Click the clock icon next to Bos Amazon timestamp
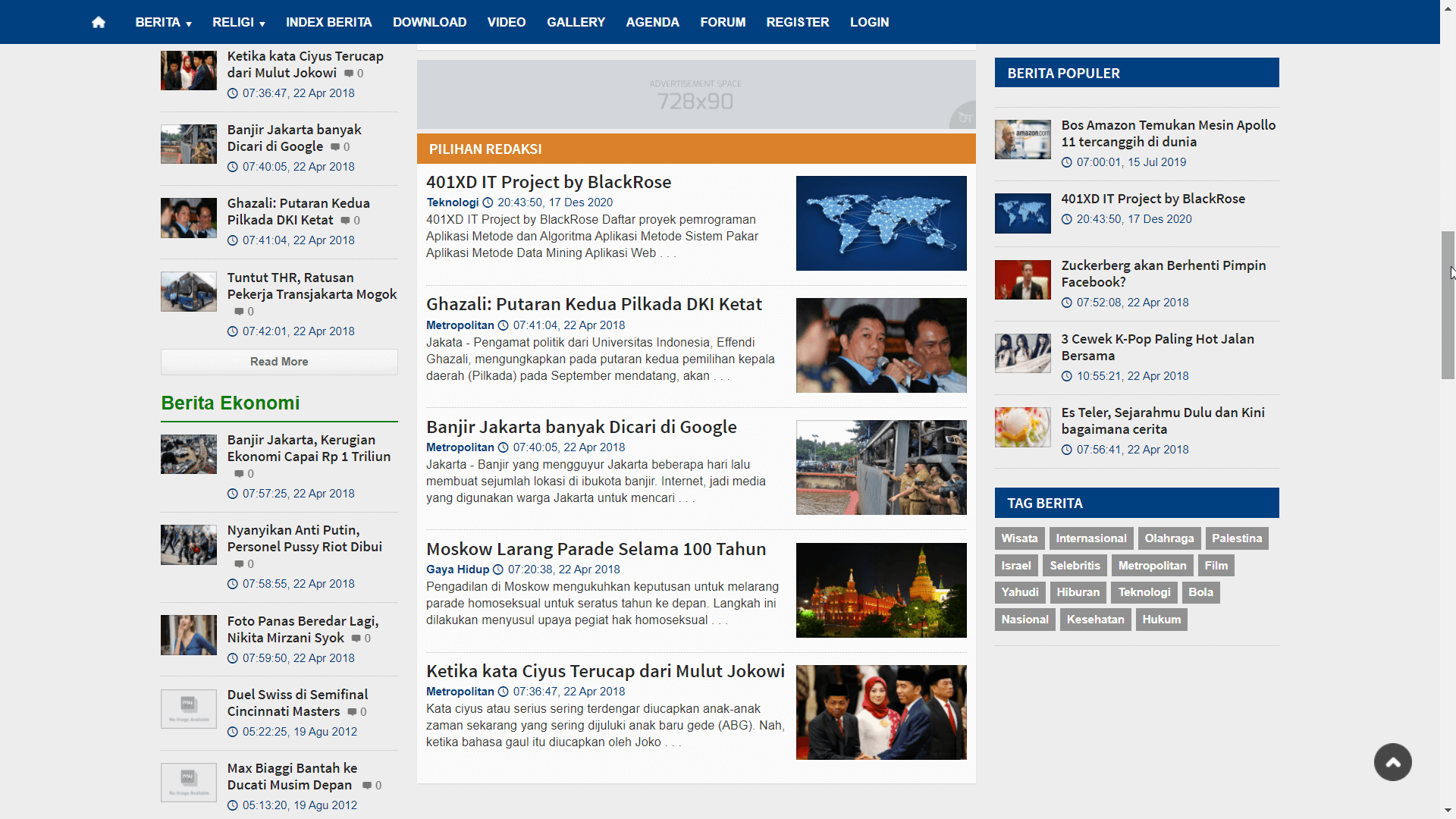The image size is (1456, 819). point(1067,162)
